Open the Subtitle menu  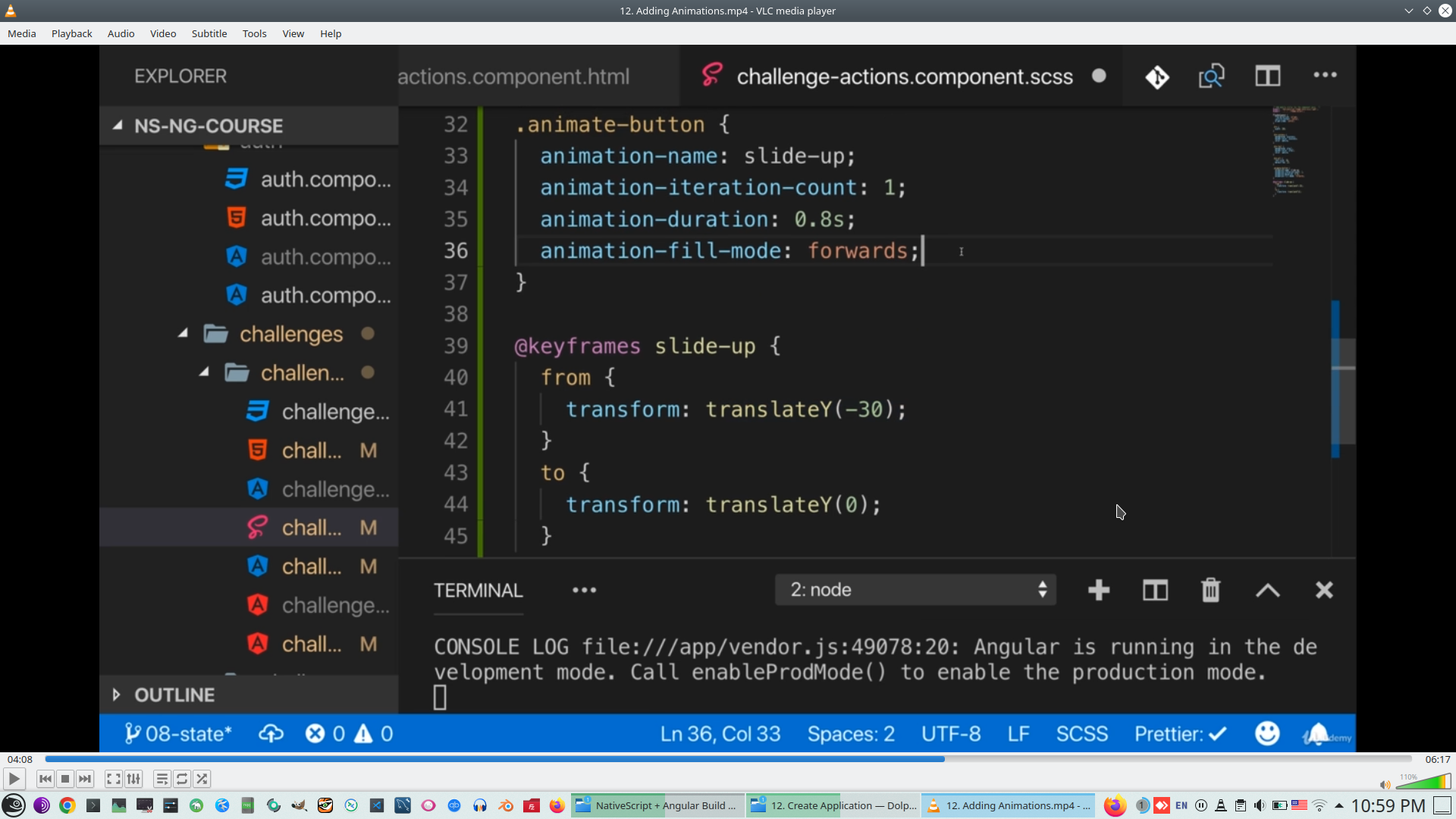209,33
